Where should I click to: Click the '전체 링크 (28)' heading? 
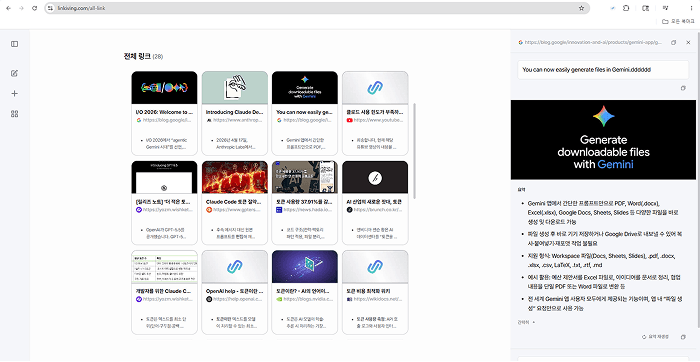pyautogui.click(x=143, y=57)
